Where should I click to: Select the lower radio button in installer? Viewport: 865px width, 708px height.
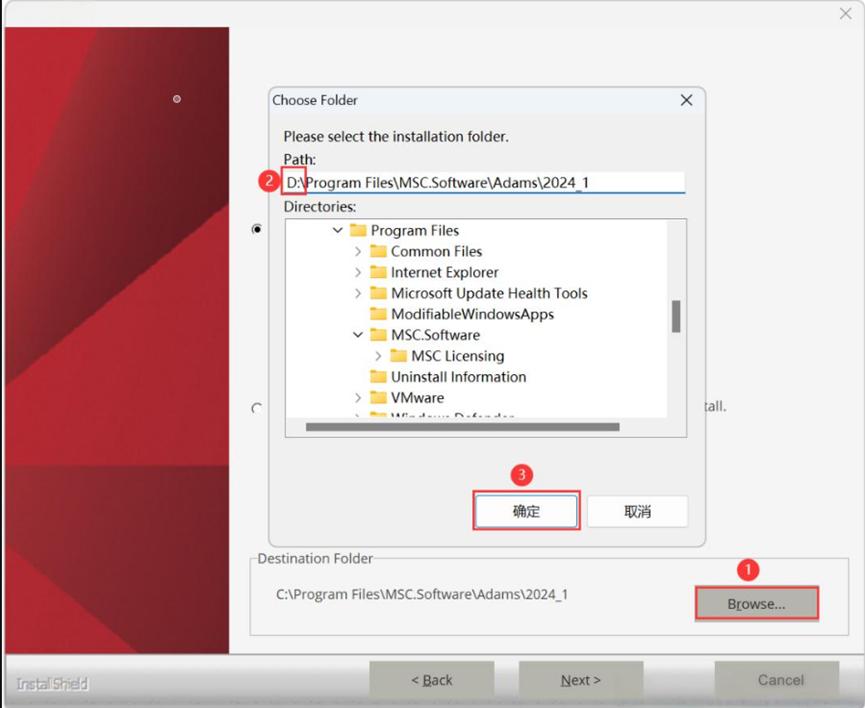(257, 408)
